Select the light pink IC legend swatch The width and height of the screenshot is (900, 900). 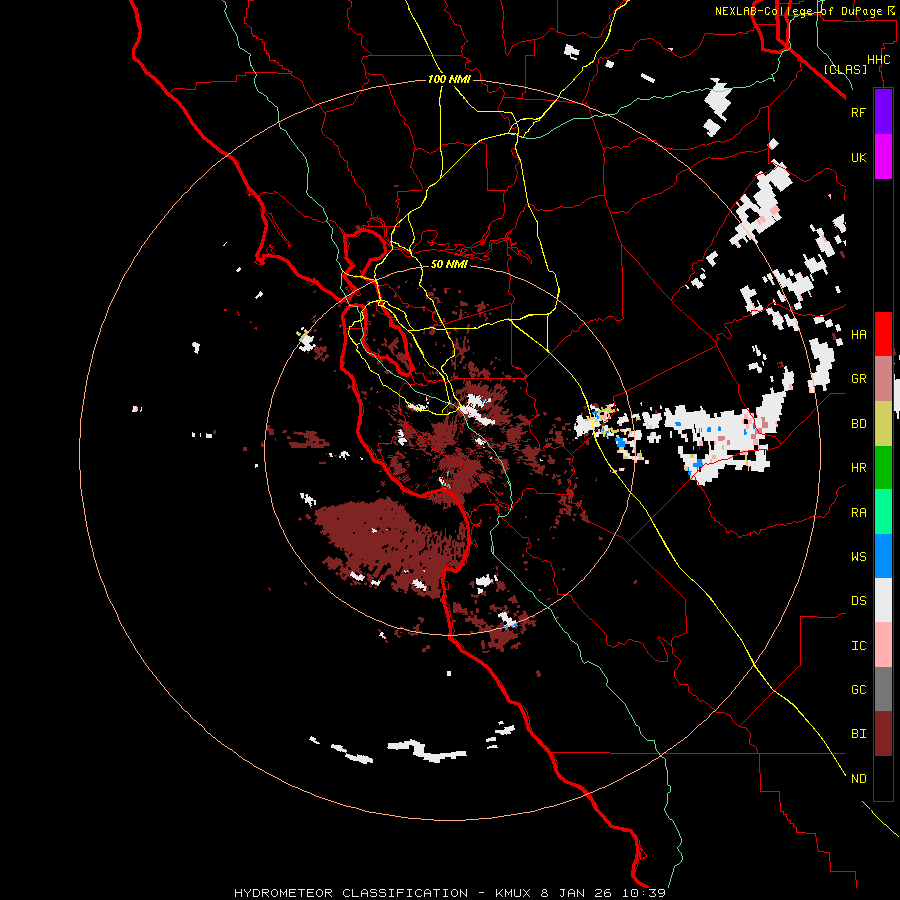[883, 645]
